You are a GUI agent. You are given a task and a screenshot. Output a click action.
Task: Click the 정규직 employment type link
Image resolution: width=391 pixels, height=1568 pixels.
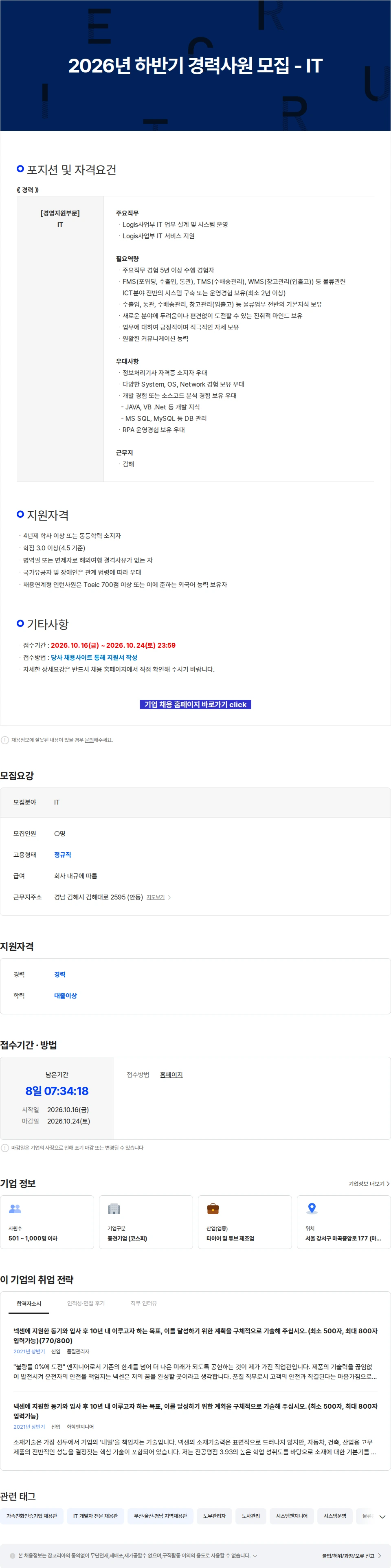[x=62, y=855]
